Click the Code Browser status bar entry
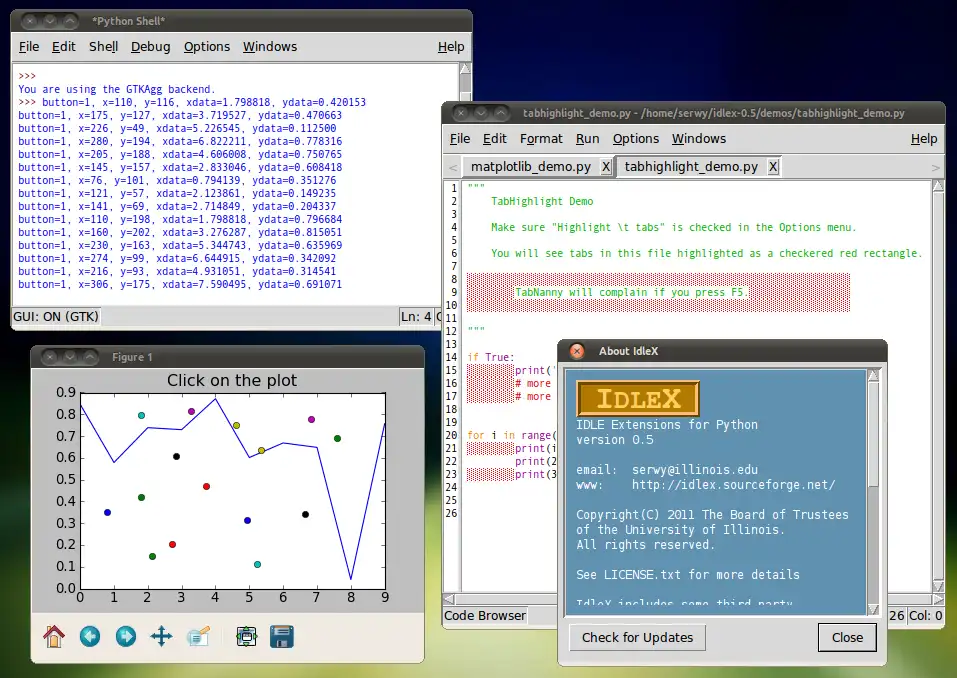This screenshot has width=957, height=678. [485, 615]
